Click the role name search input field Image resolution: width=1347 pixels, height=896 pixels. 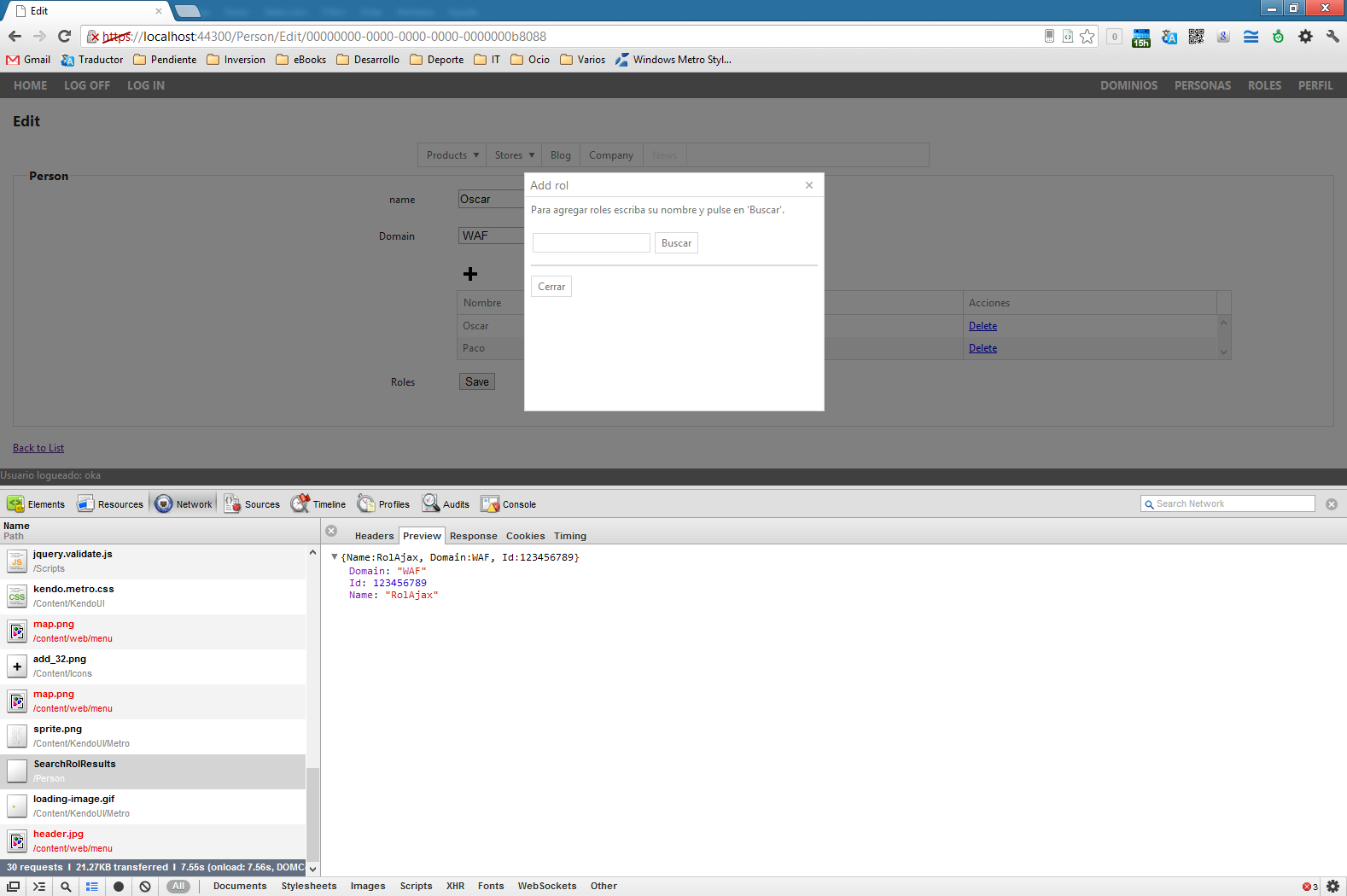[x=592, y=243]
